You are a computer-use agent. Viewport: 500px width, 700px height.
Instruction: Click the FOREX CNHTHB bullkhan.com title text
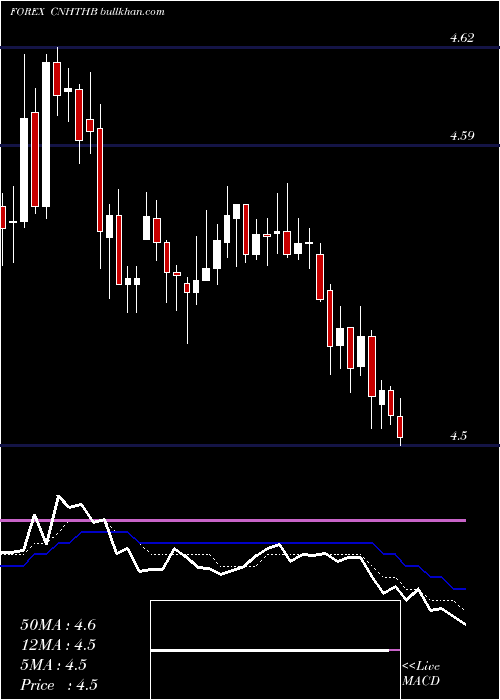(x=87, y=12)
